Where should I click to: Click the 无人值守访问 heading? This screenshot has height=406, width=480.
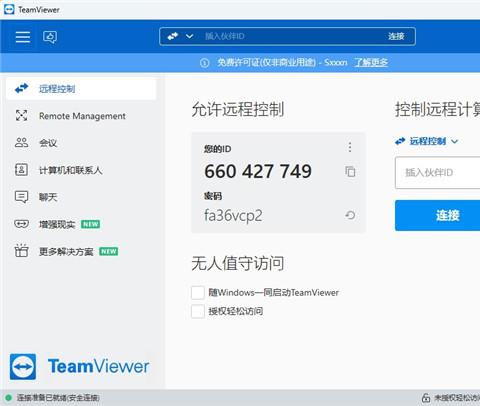[x=238, y=263]
